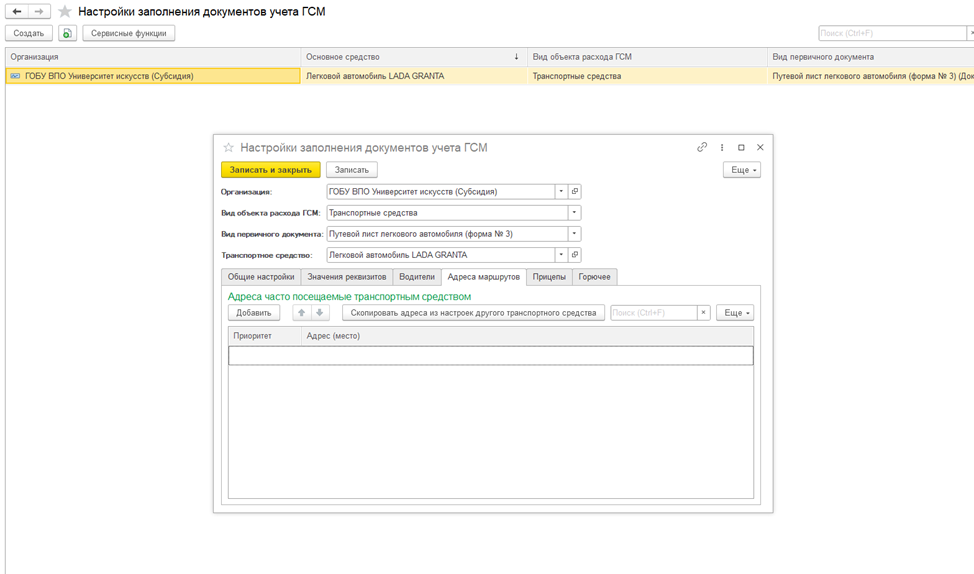Switch to the Общие настройки tab

(261, 277)
